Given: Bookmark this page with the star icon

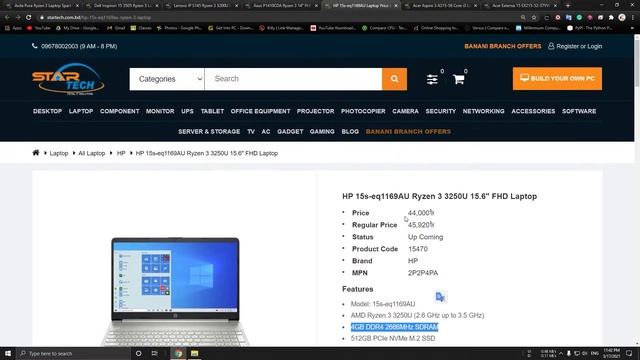Looking at the screenshot, I should pos(534,18).
